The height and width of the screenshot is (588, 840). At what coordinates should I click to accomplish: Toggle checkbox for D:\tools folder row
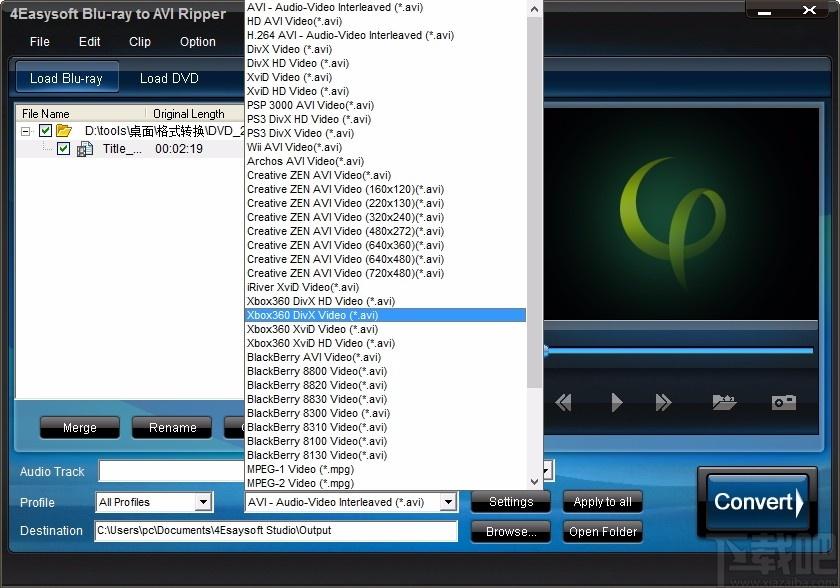coord(45,130)
